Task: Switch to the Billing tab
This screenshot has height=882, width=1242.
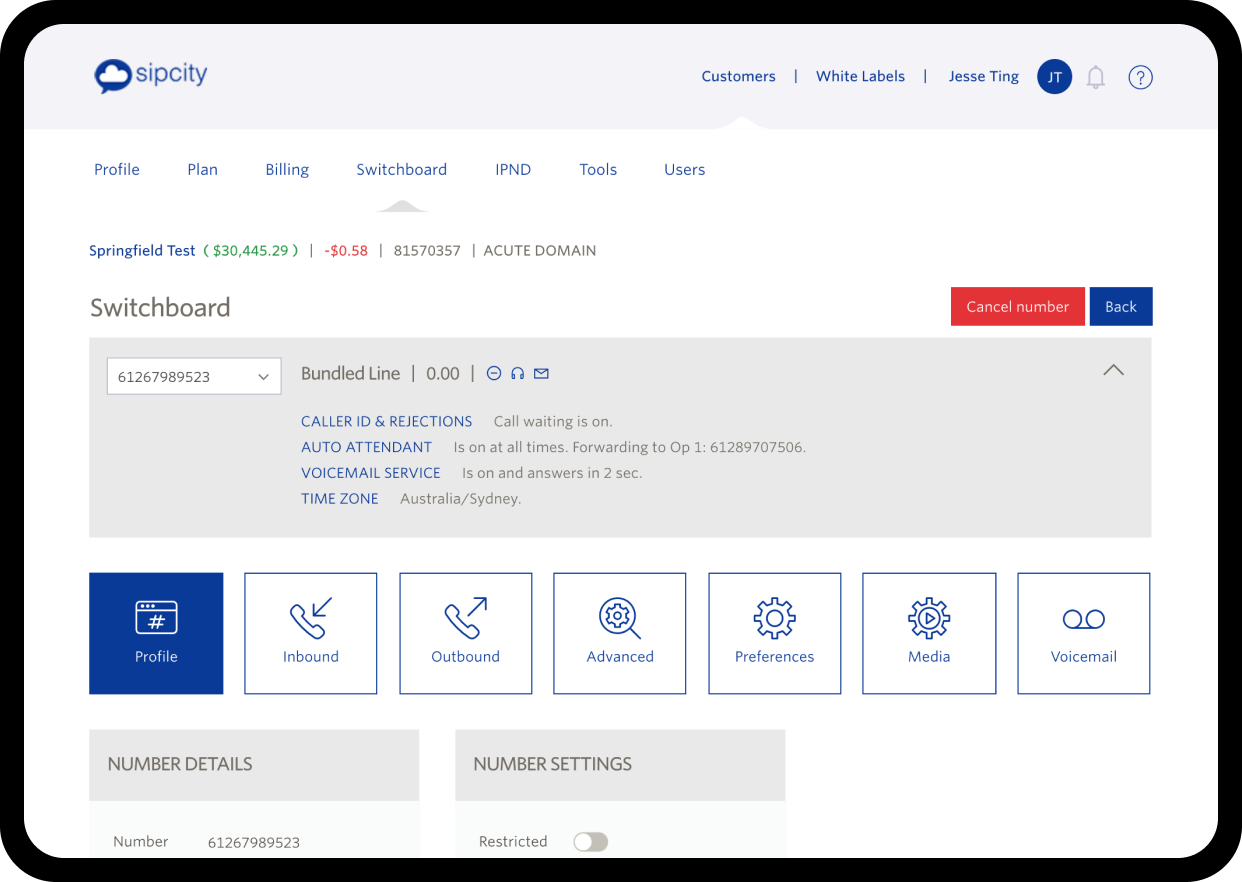Action: pos(287,170)
